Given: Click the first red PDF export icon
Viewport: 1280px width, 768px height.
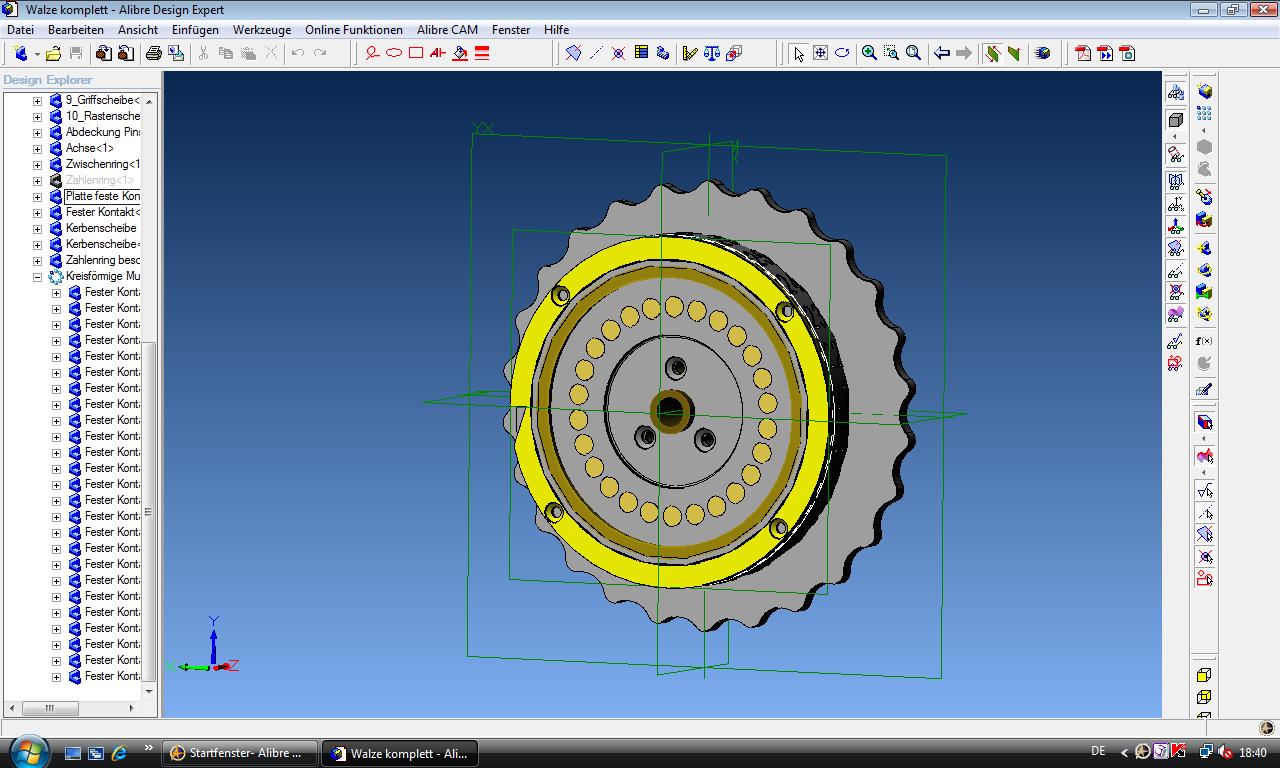Looking at the screenshot, I should point(1083,53).
